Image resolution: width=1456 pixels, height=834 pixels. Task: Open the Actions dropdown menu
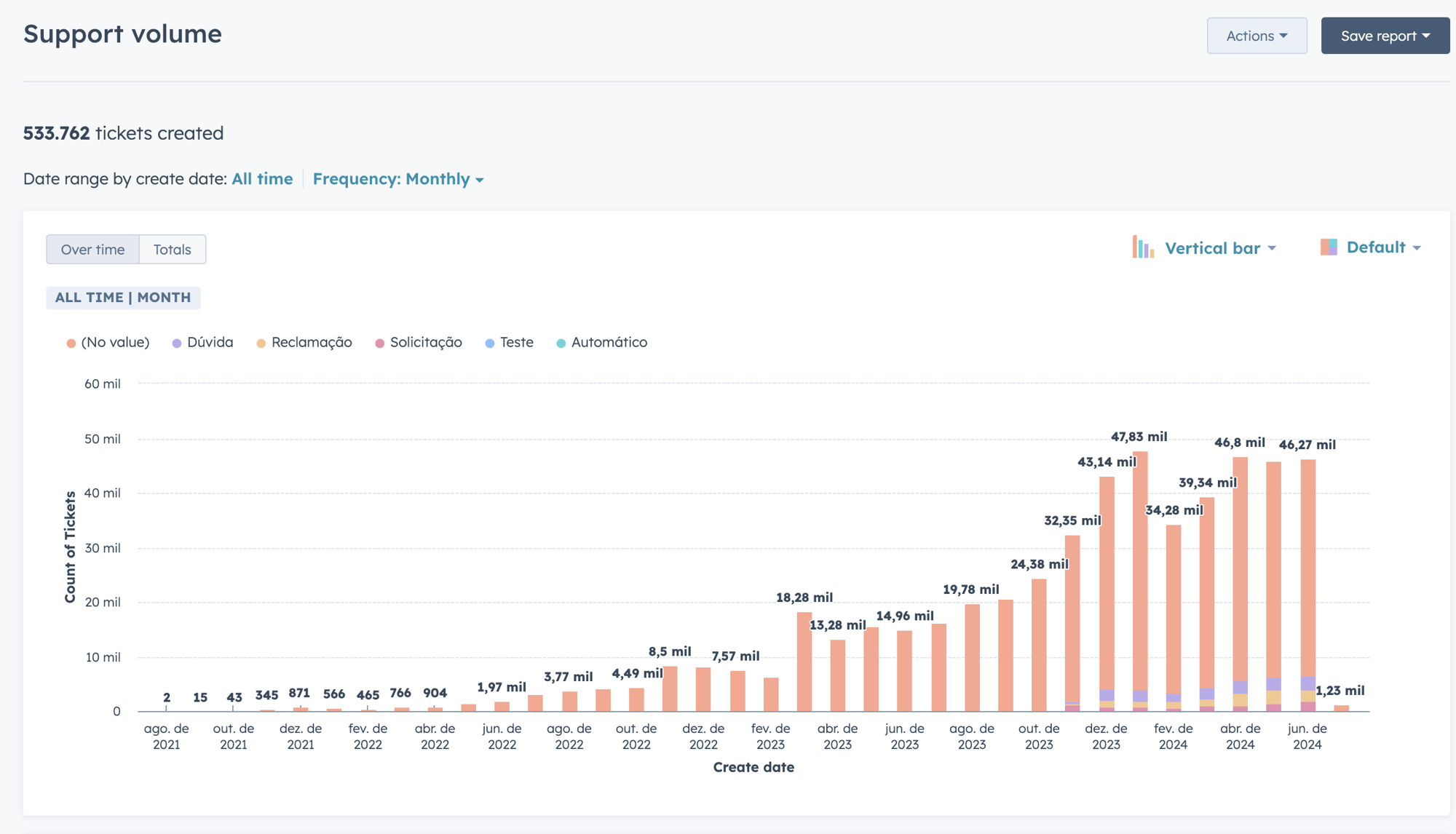coord(1257,36)
